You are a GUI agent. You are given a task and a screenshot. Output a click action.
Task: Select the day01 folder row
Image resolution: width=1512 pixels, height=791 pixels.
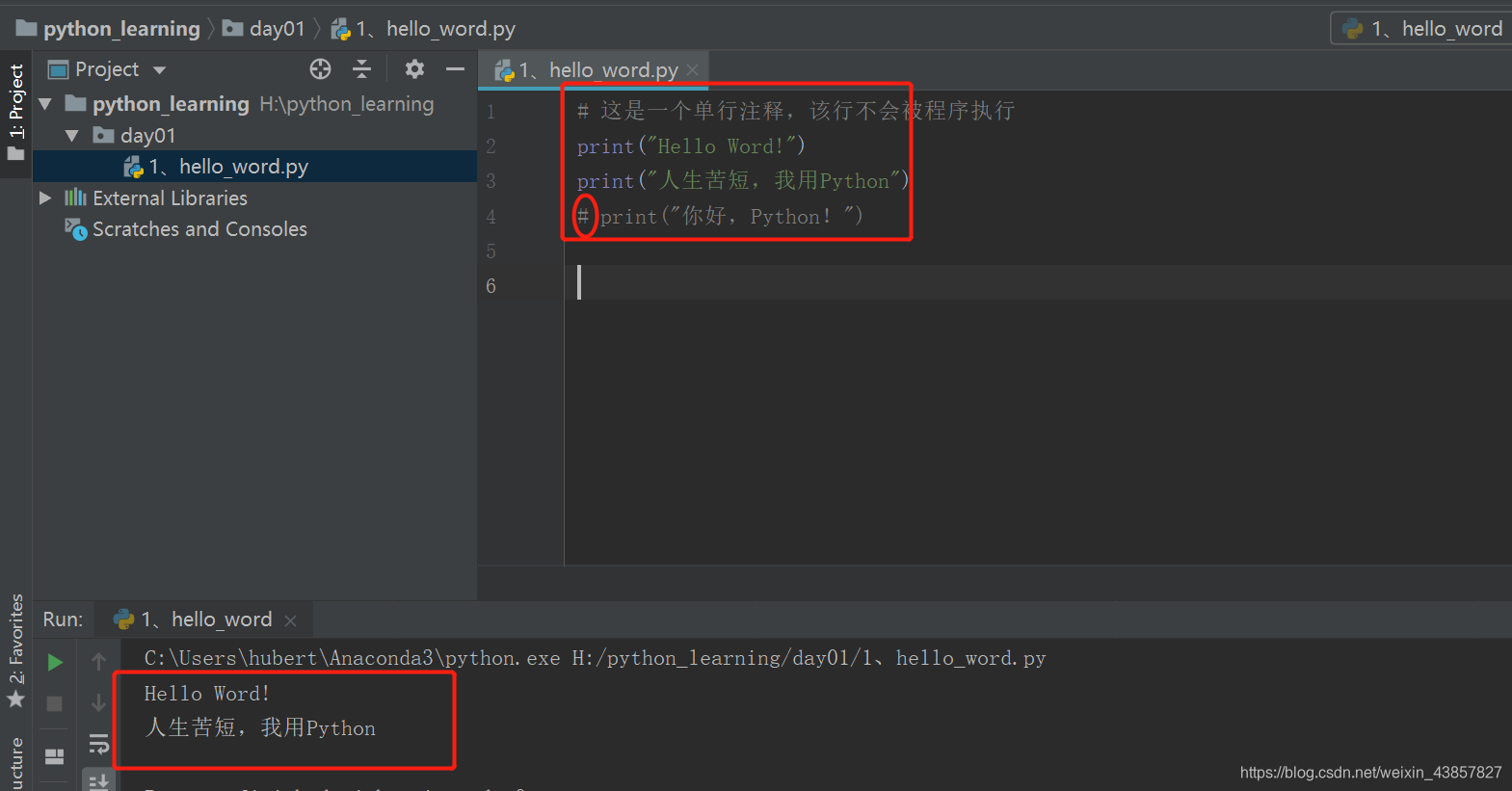coord(255,135)
